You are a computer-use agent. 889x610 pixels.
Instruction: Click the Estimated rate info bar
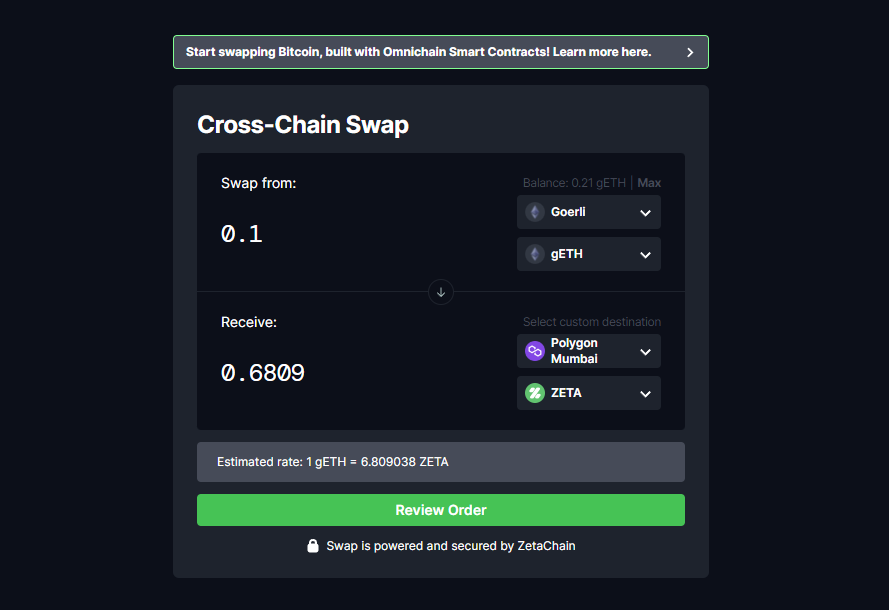point(441,462)
